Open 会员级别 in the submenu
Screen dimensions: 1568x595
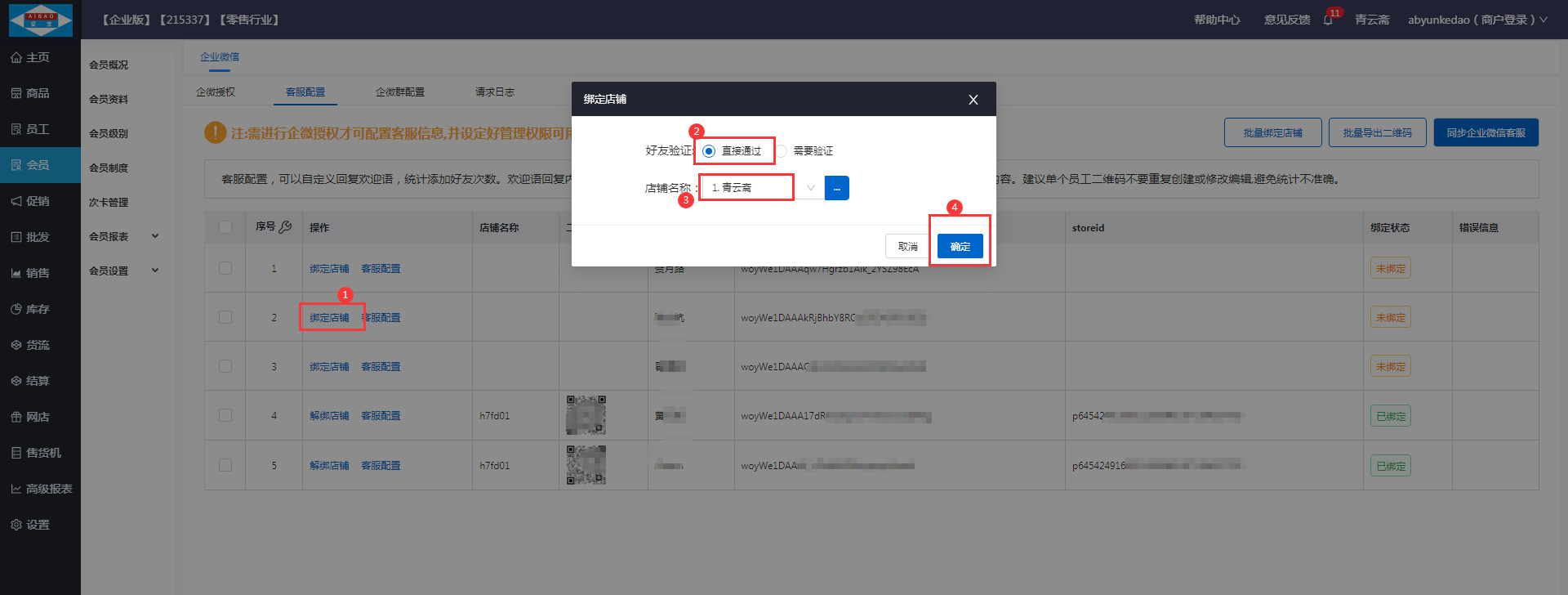(x=109, y=133)
